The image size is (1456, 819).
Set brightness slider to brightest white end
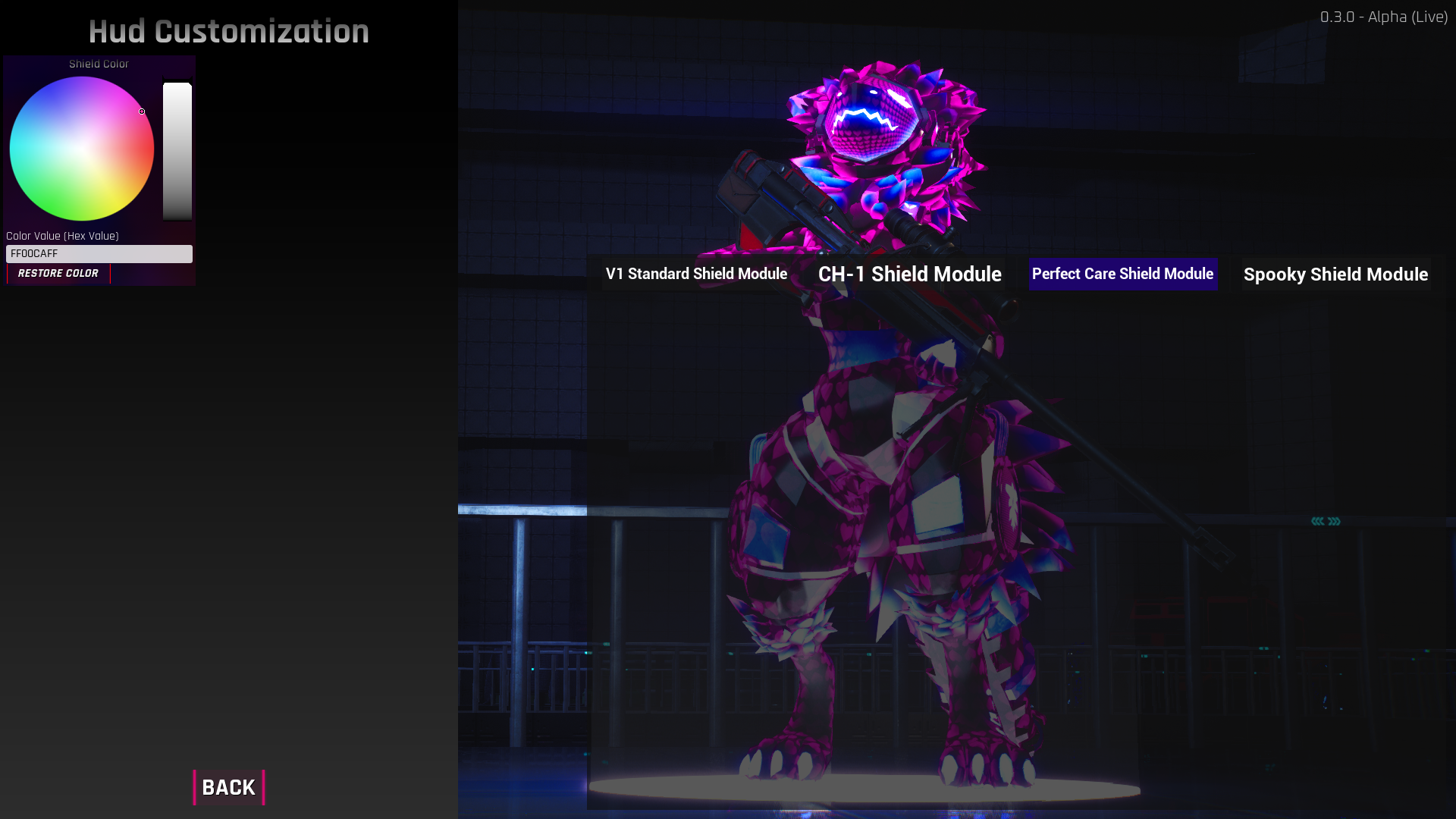[x=177, y=86]
